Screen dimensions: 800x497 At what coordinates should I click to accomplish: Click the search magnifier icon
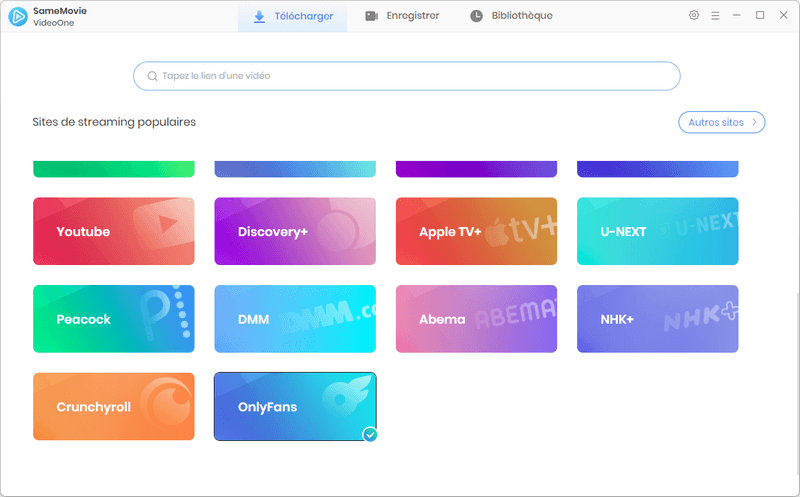[152, 76]
